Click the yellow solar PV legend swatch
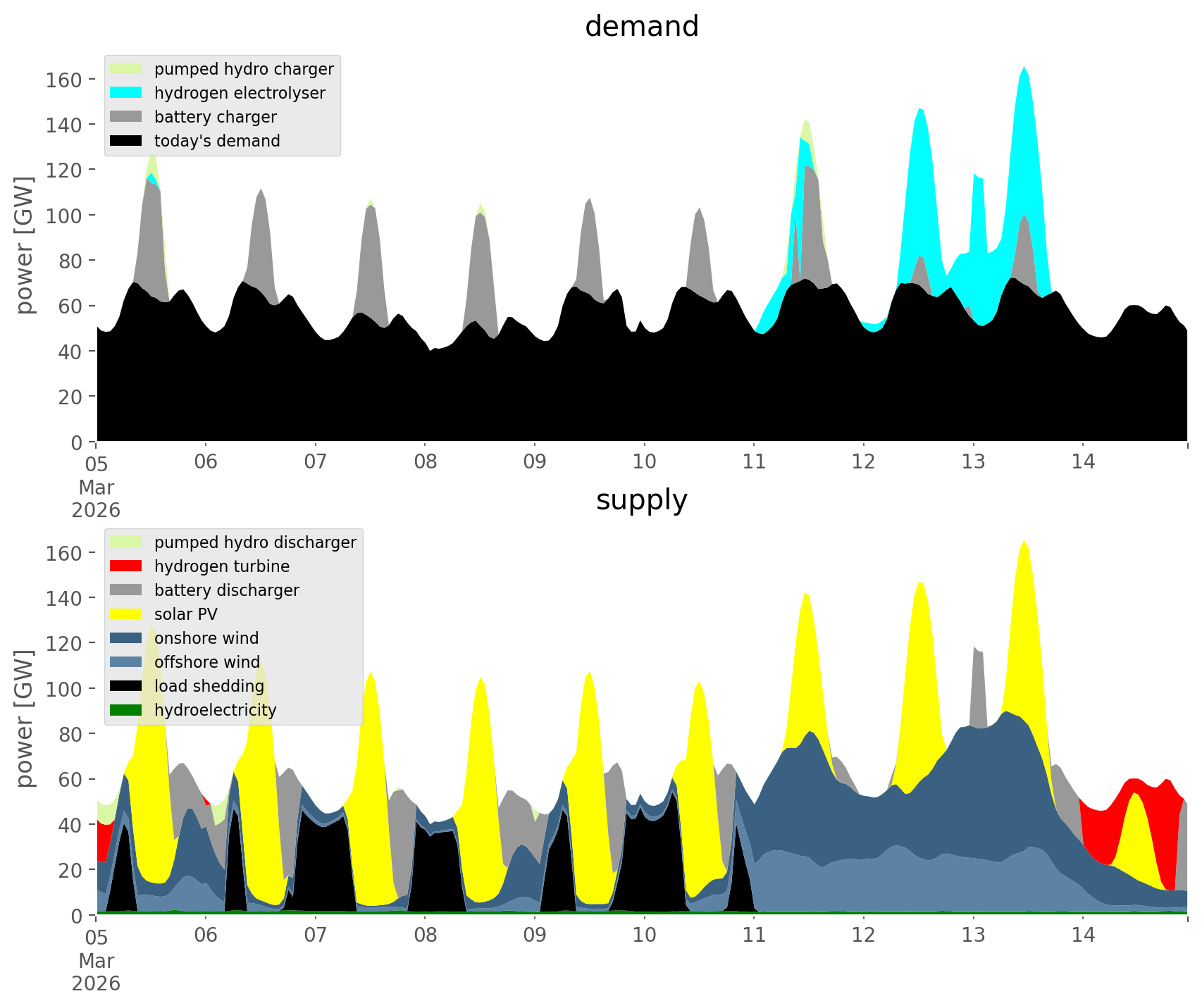 coord(126,614)
